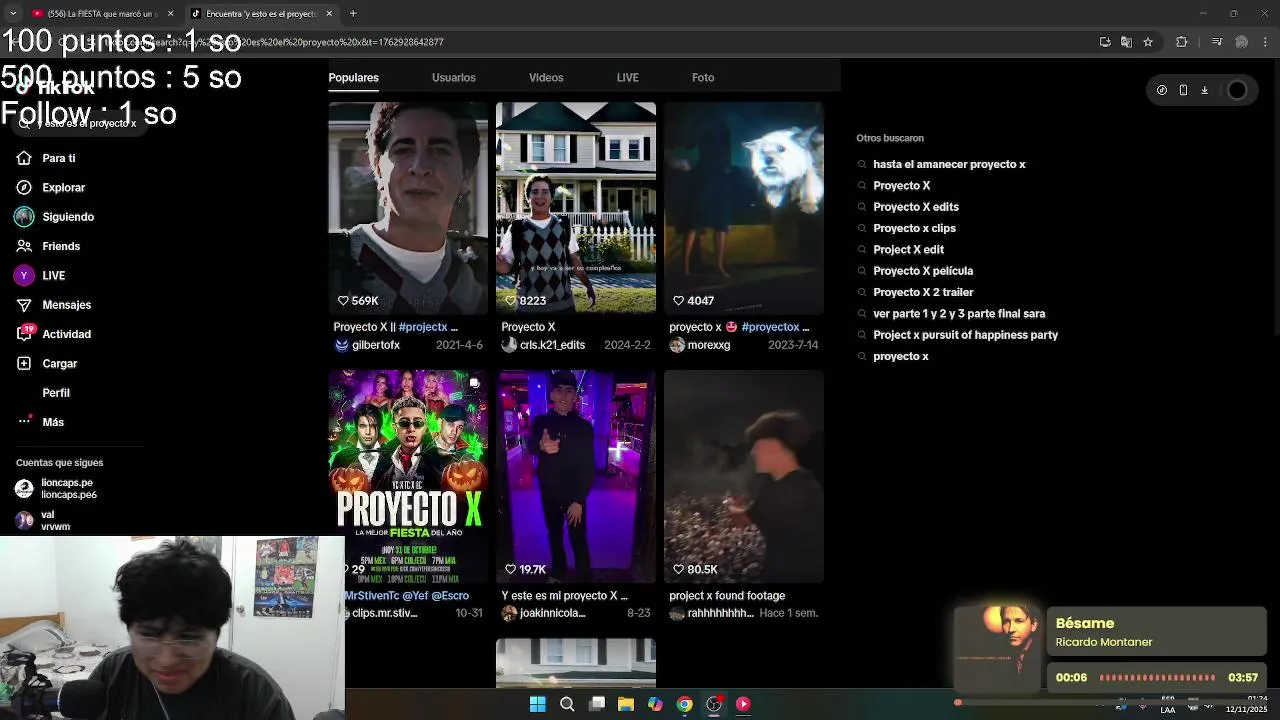This screenshot has height=720, width=1280.
Task: Open the Chrome three-dot menu
Action: point(1265,42)
